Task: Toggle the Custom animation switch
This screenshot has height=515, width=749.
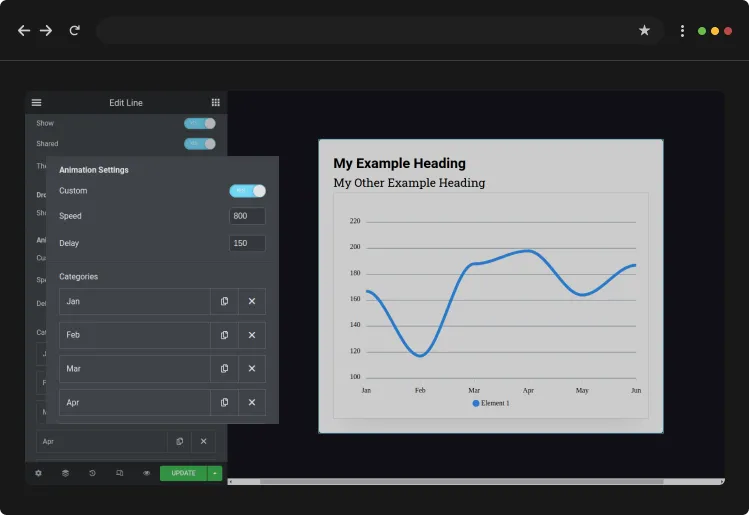Action: [x=247, y=191]
